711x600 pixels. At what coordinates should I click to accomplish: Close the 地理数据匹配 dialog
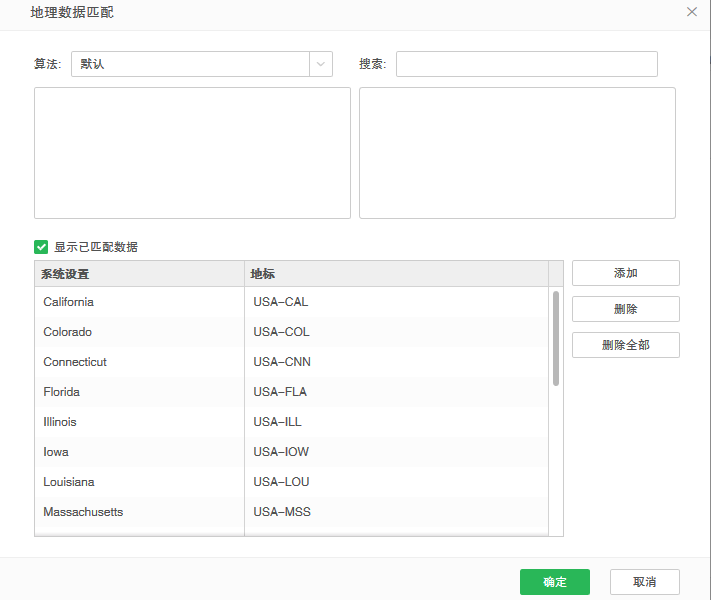click(691, 12)
